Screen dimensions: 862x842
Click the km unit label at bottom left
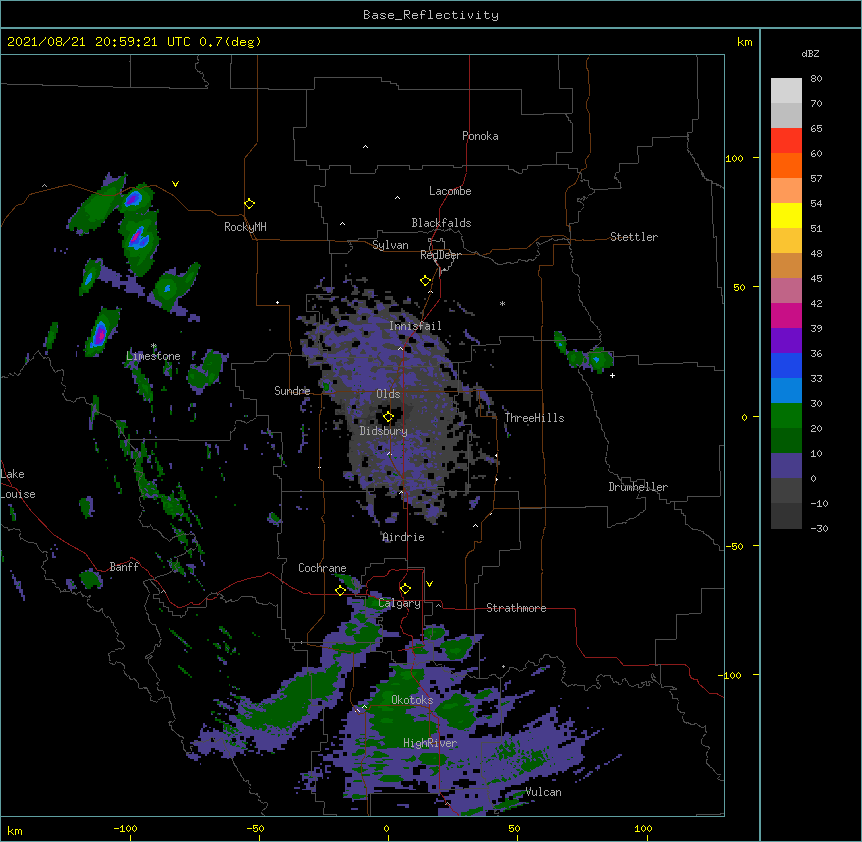coord(15,830)
